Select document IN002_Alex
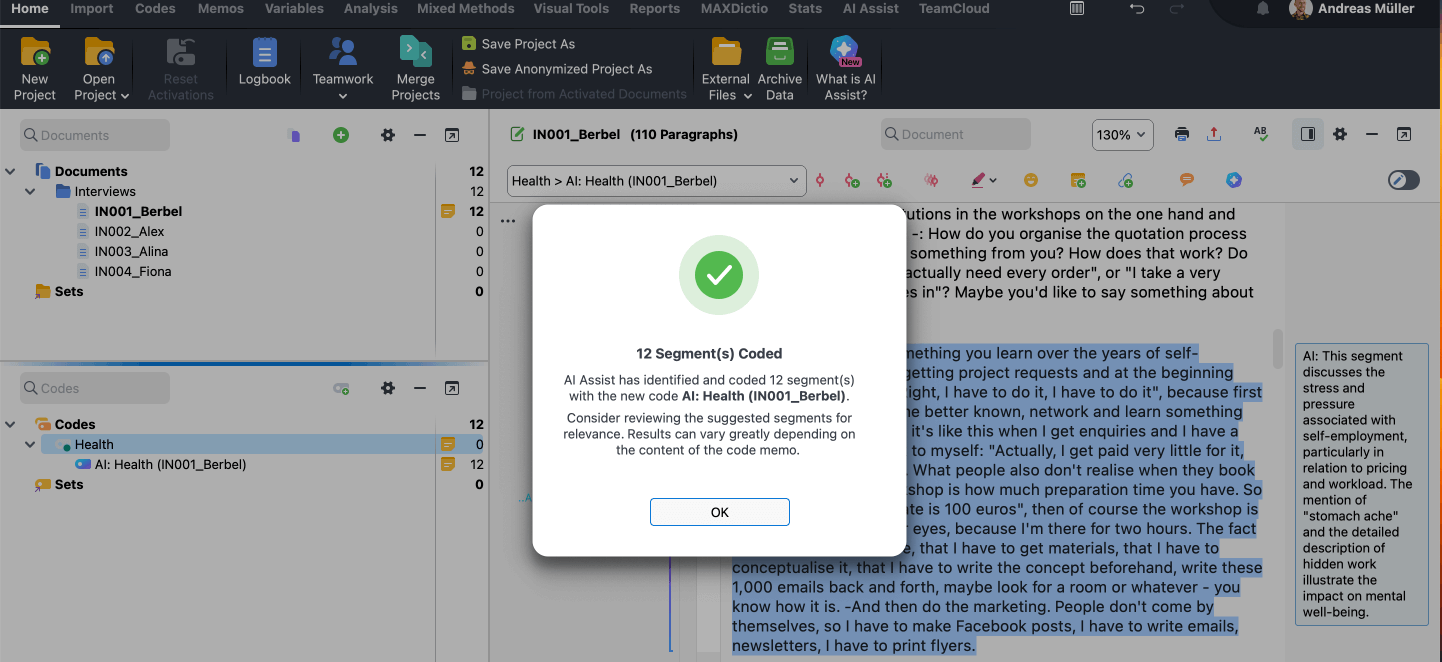Viewport: 1442px width, 662px height. click(129, 231)
